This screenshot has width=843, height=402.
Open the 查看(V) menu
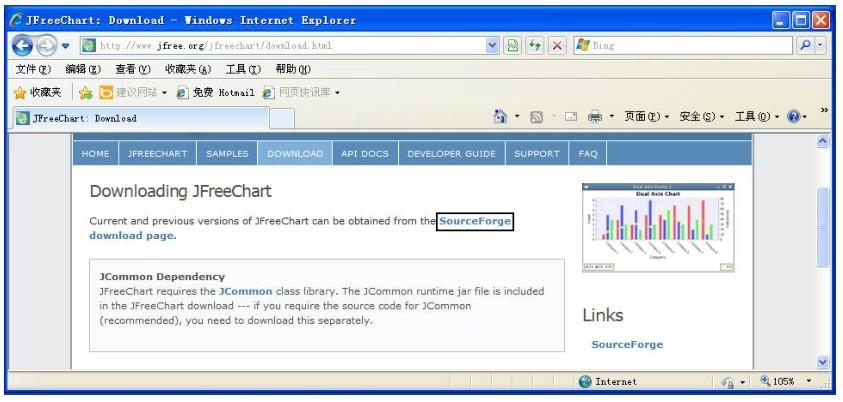coord(133,69)
